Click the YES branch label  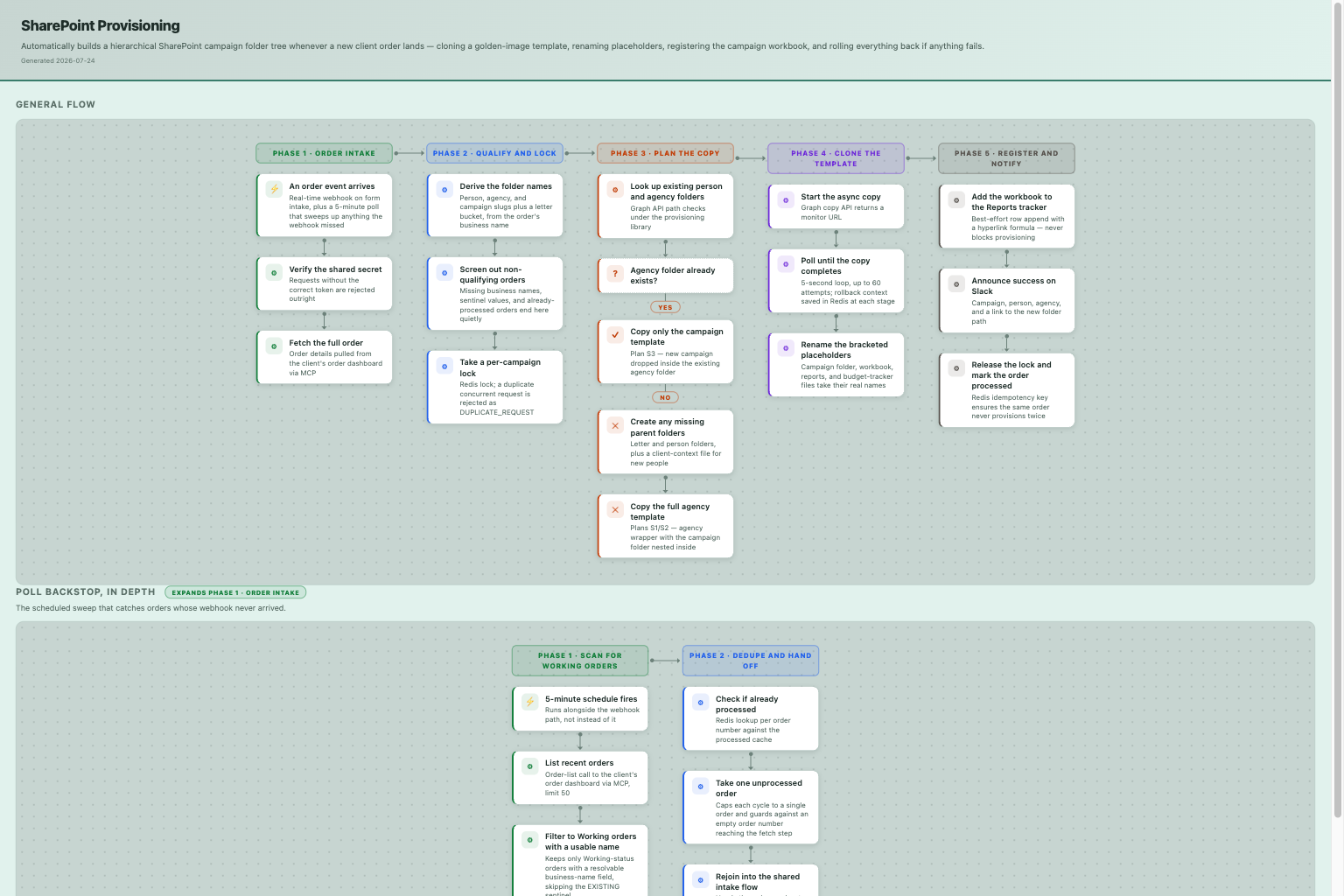pyautogui.click(x=665, y=307)
